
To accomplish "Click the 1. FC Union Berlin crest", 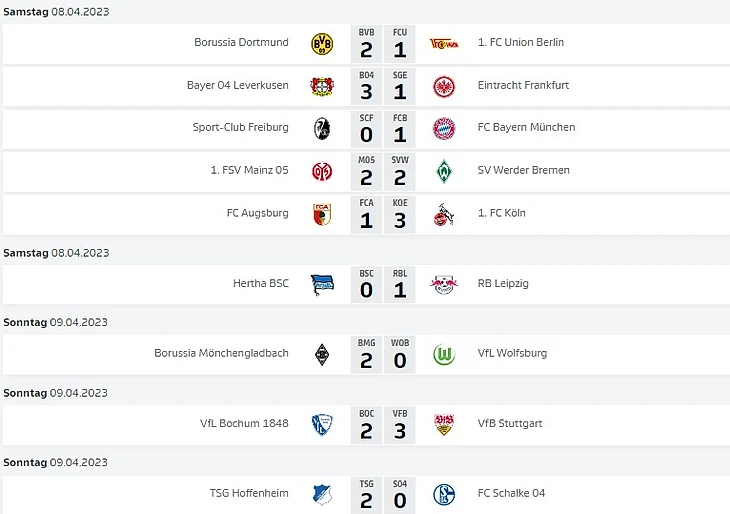I will click(x=443, y=43).
